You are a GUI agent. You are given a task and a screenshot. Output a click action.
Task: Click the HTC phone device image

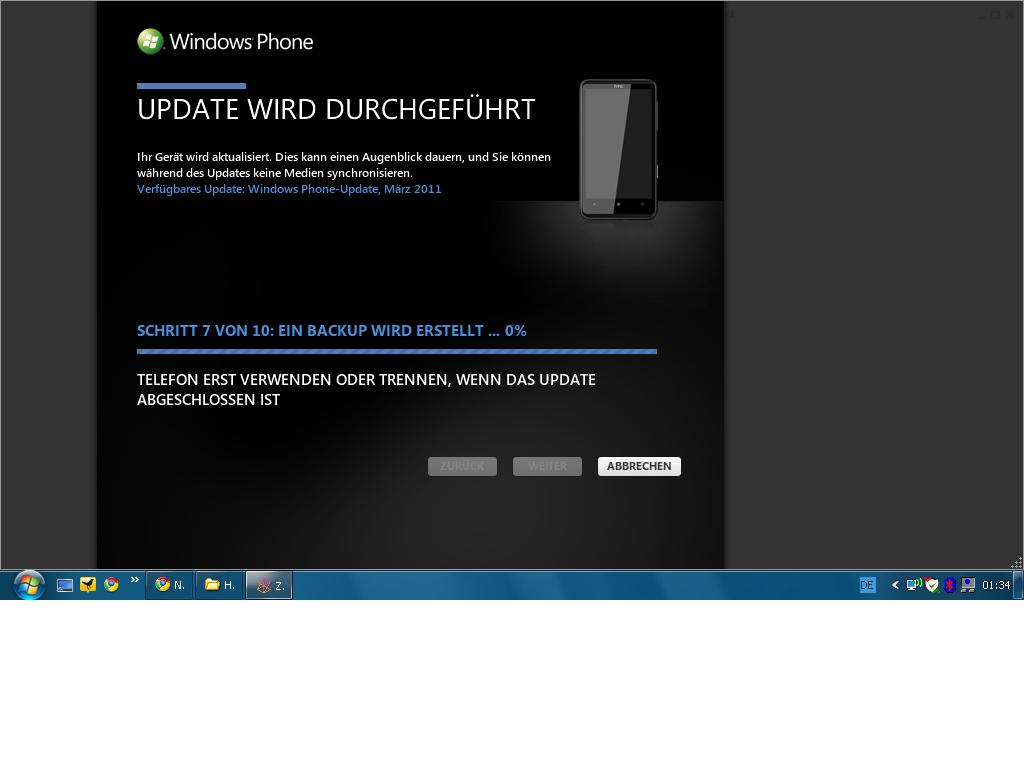point(618,150)
